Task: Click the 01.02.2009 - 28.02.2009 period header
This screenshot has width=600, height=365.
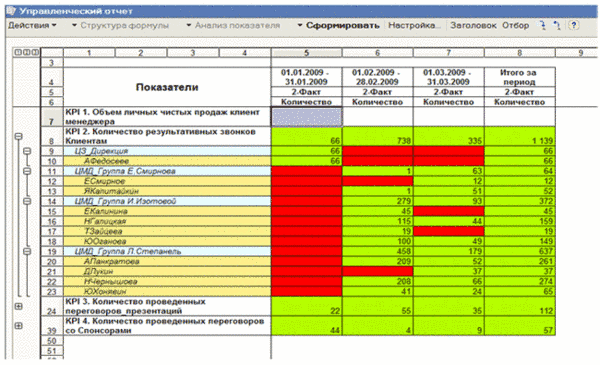Action: (x=378, y=77)
